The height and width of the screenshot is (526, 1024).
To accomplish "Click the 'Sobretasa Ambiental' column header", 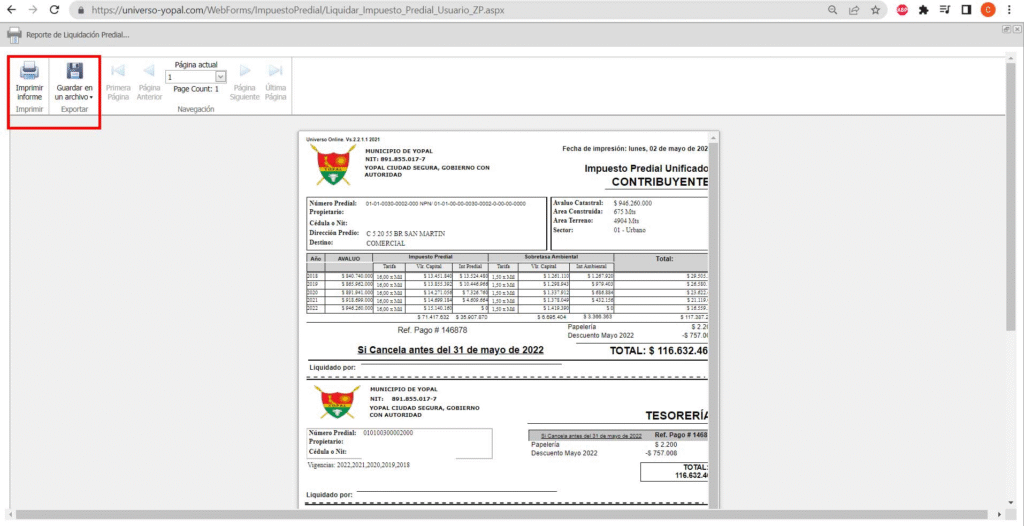I will pyautogui.click(x=551, y=257).
